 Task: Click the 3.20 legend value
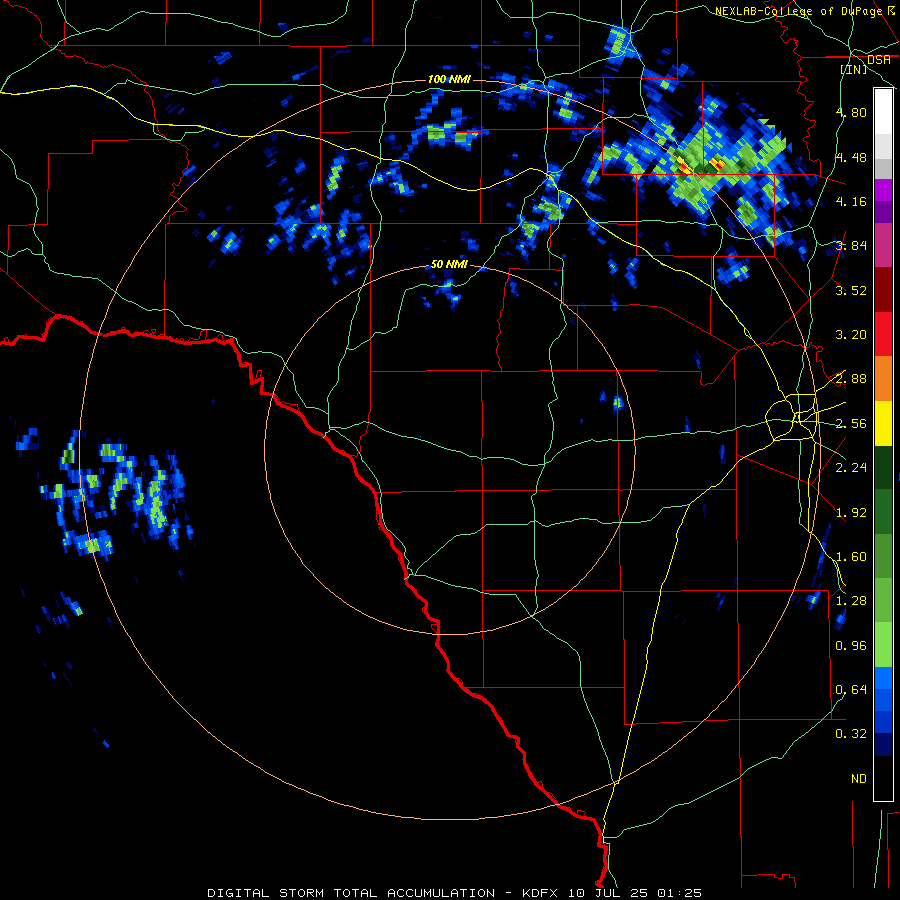[x=851, y=335]
